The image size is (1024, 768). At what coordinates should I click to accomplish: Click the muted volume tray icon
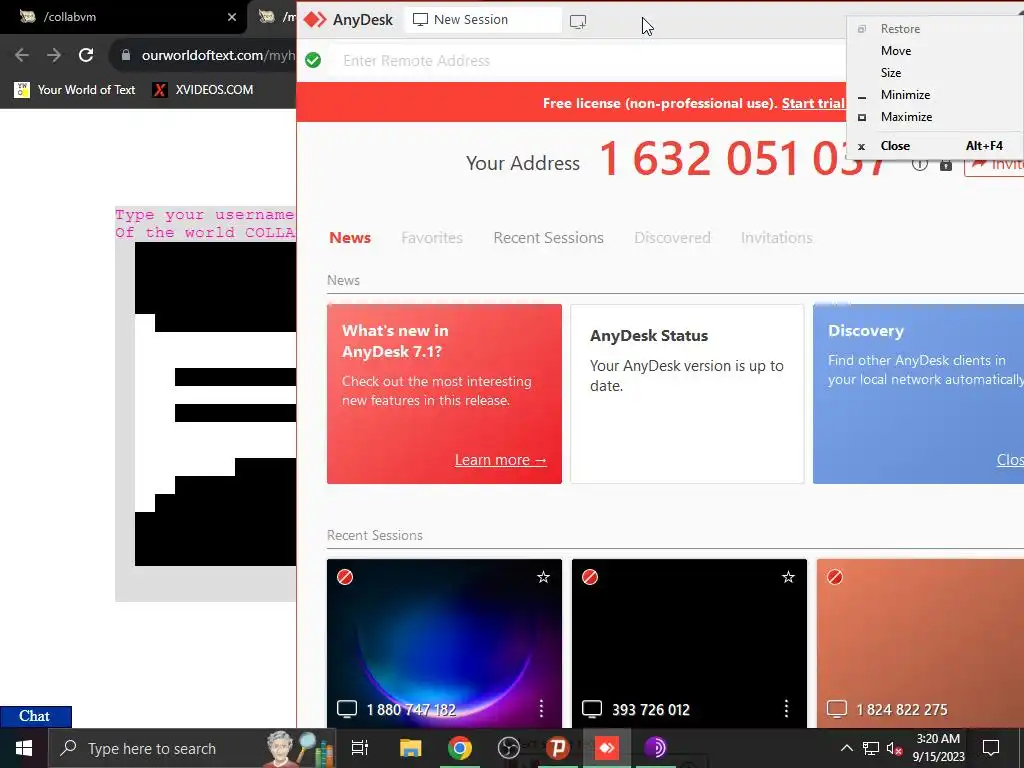(x=894, y=748)
